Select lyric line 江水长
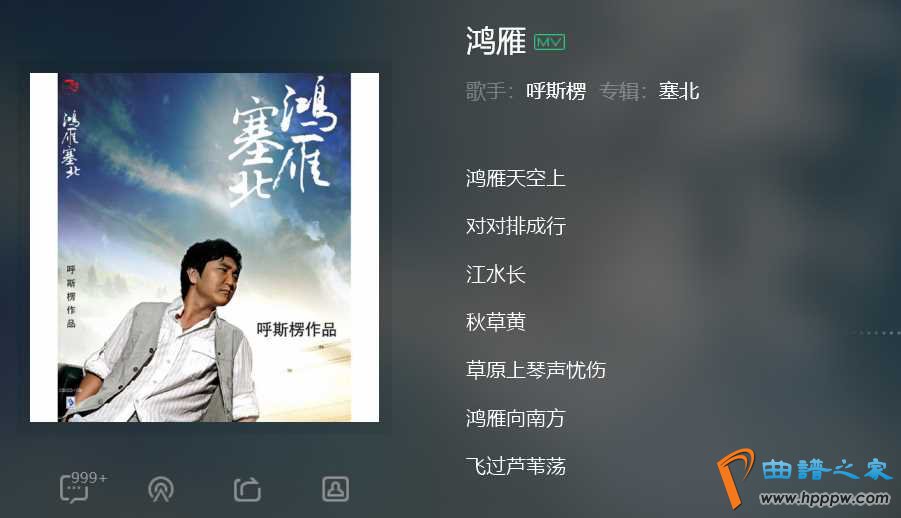 tap(495, 274)
